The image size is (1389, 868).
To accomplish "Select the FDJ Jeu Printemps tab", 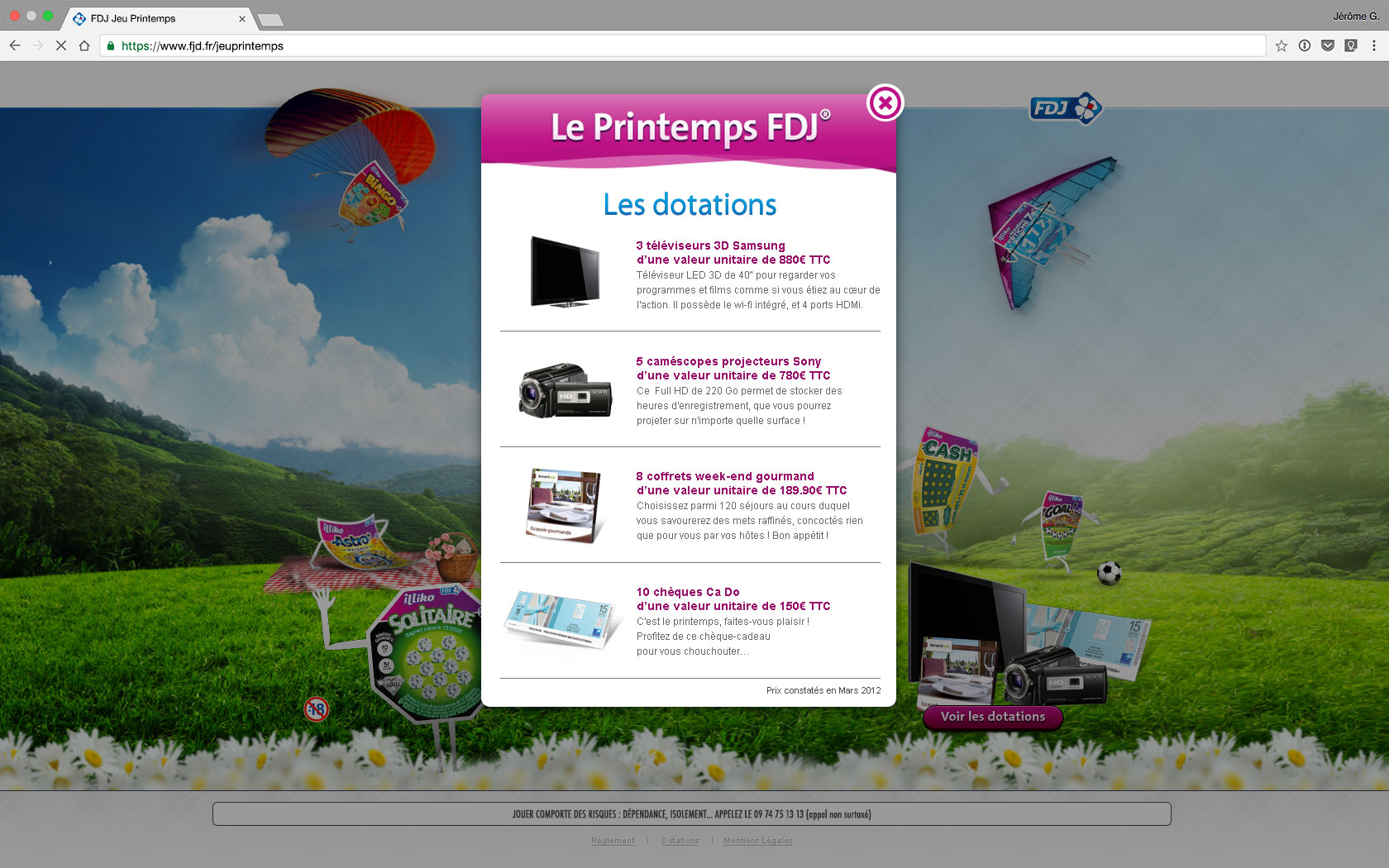I will pos(157,18).
